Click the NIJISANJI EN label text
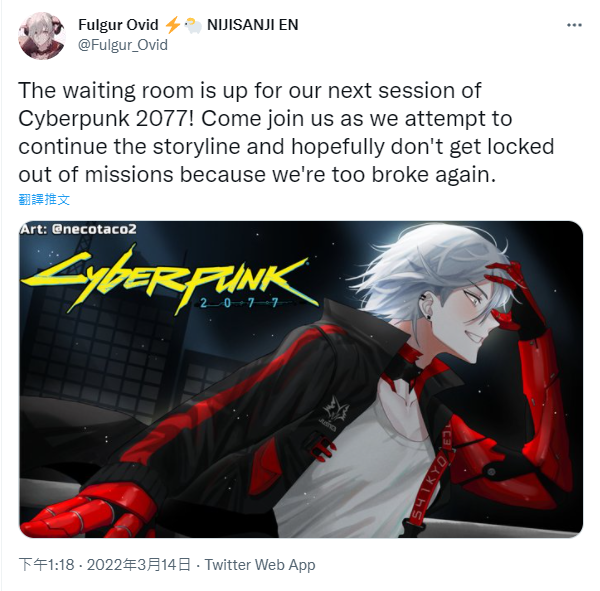This screenshot has height=591, width=600. pyautogui.click(x=253, y=25)
